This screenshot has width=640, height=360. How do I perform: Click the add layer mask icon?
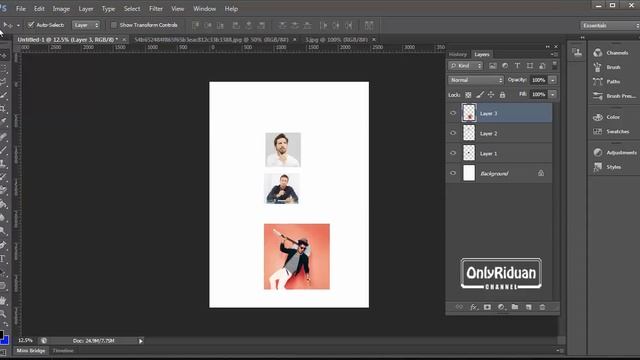click(x=487, y=307)
